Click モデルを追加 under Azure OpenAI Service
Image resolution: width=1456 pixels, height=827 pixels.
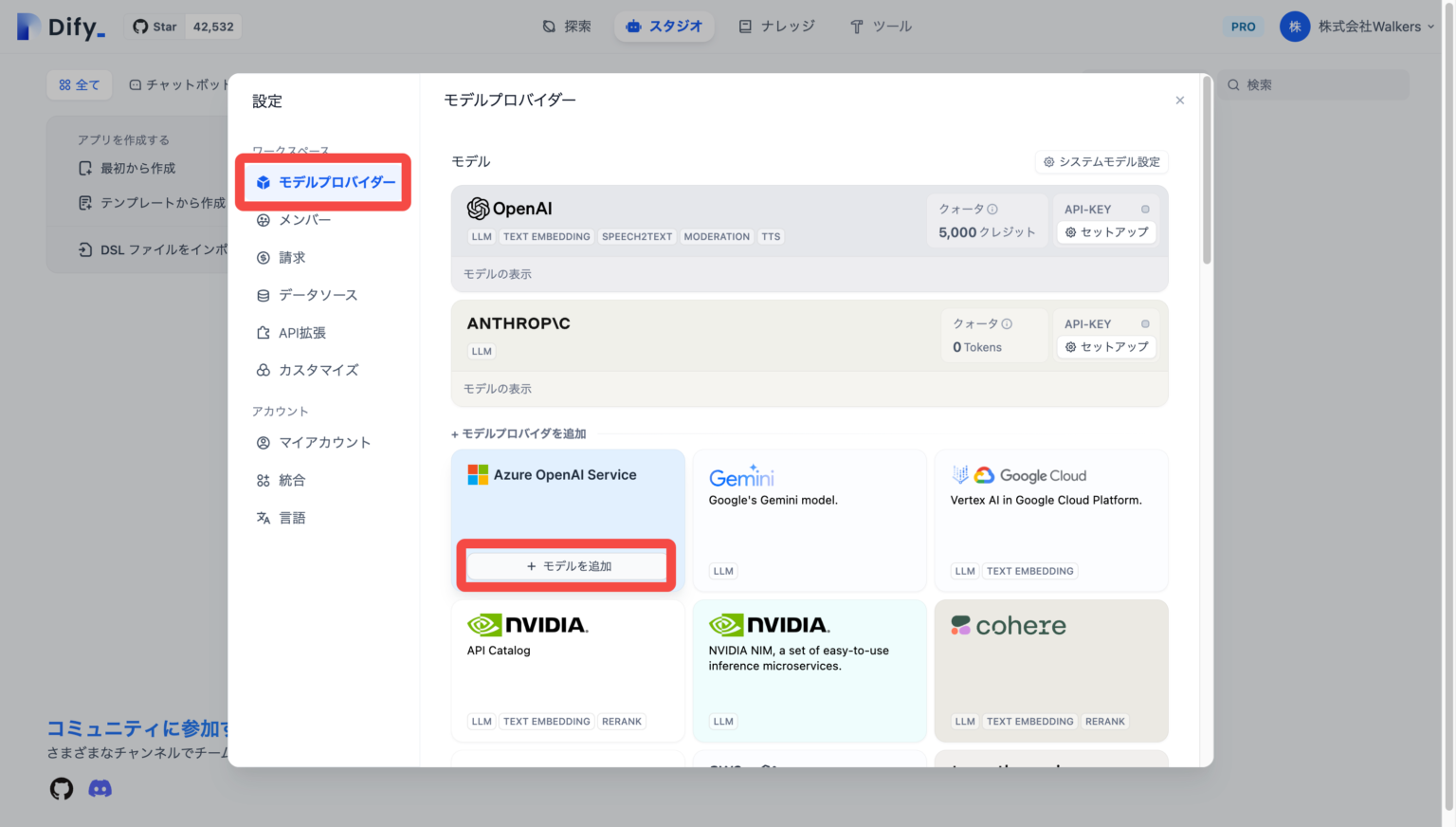pyautogui.click(x=566, y=564)
